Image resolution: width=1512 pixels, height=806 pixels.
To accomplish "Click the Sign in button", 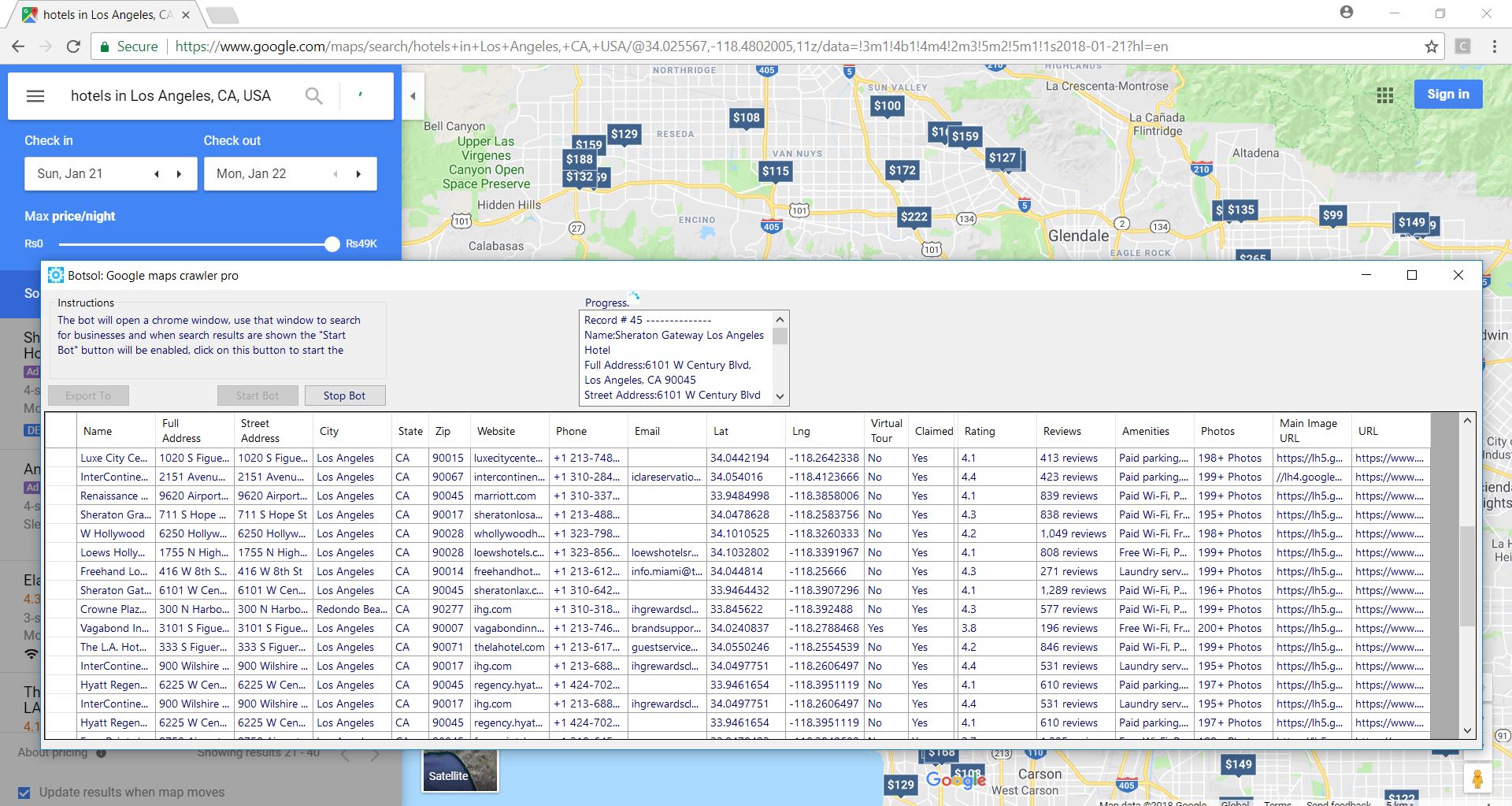I will coord(1448,94).
